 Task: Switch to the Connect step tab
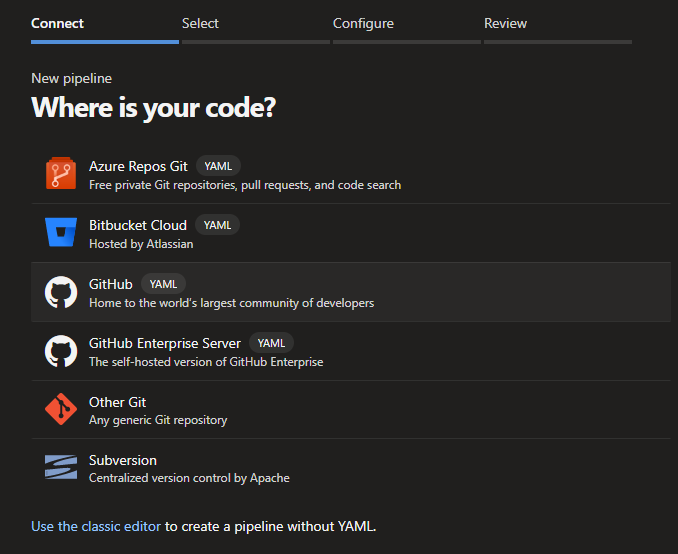[58, 23]
